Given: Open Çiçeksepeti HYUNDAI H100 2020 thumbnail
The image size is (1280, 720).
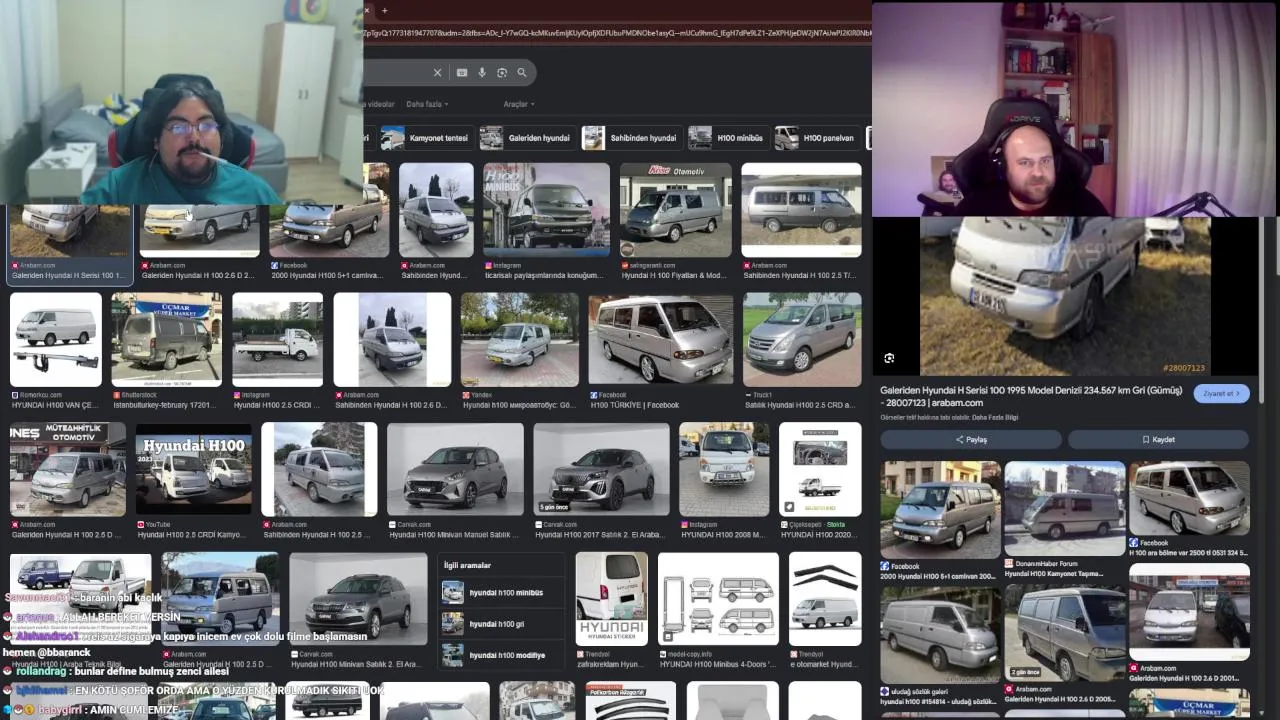Looking at the screenshot, I should coord(820,469).
